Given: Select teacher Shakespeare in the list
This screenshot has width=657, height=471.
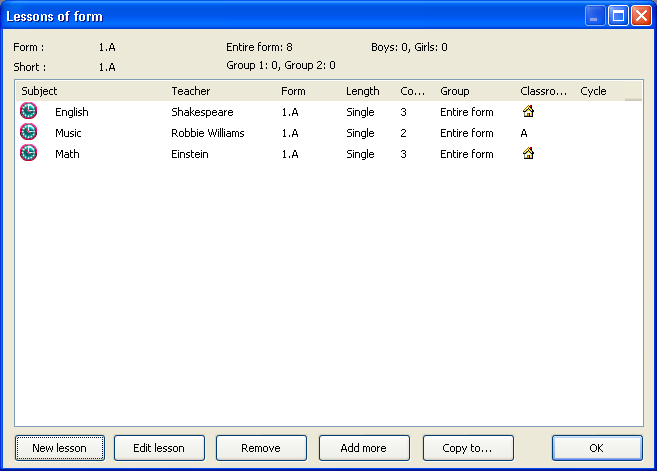Looking at the screenshot, I should (x=202, y=112).
